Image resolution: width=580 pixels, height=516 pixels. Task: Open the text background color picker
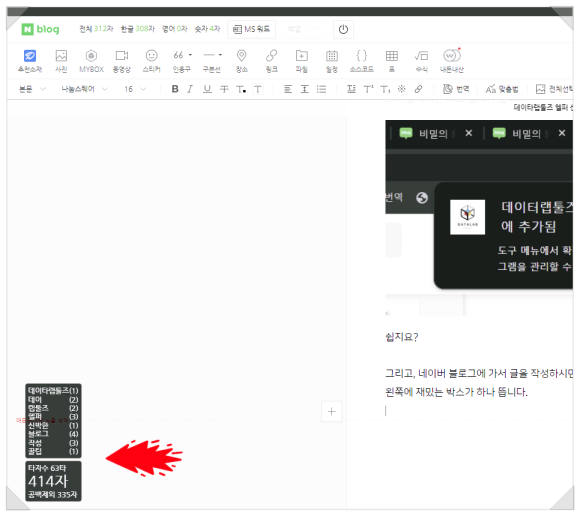click(x=258, y=89)
